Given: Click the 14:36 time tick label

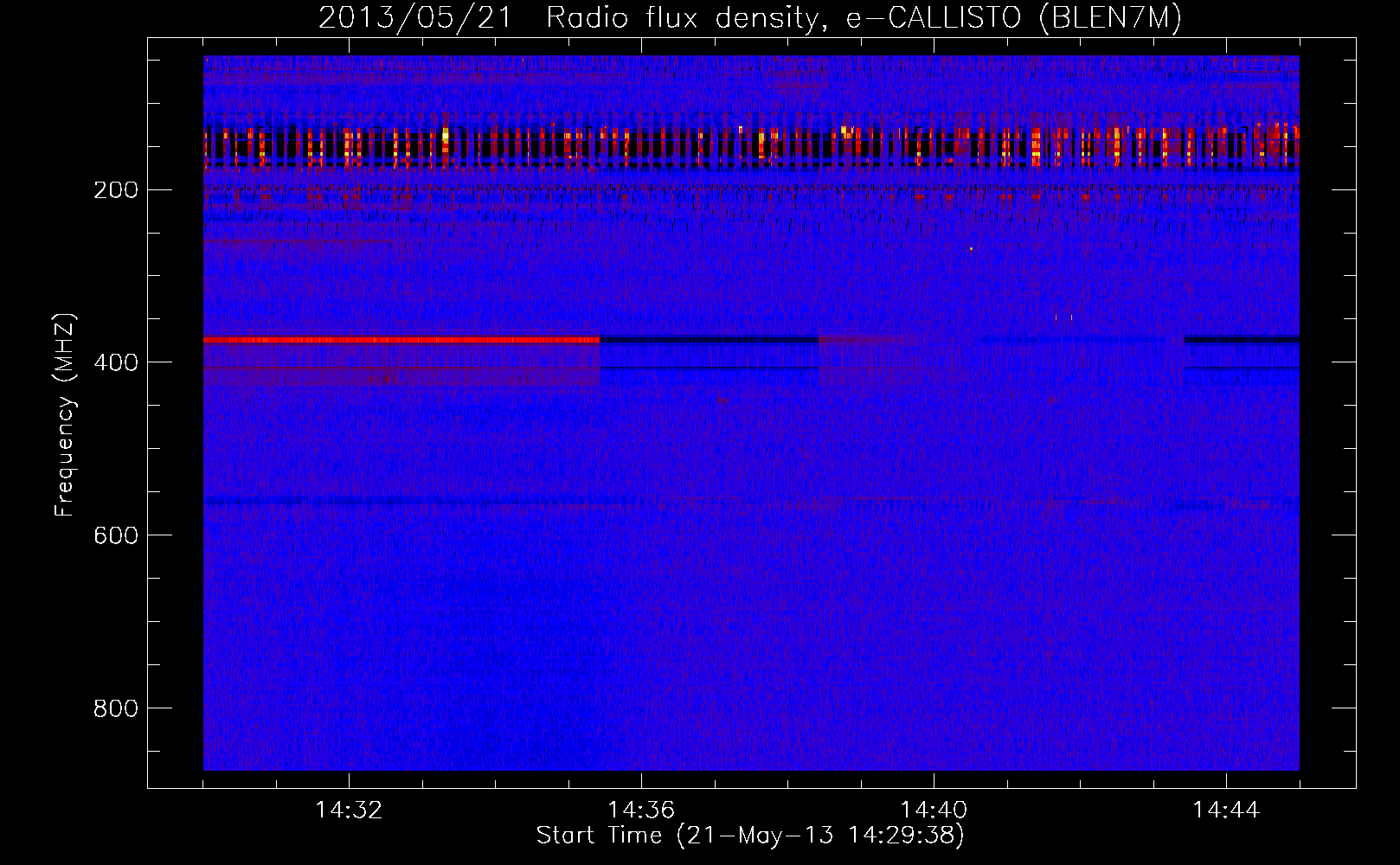Looking at the screenshot, I should click(641, 811).
